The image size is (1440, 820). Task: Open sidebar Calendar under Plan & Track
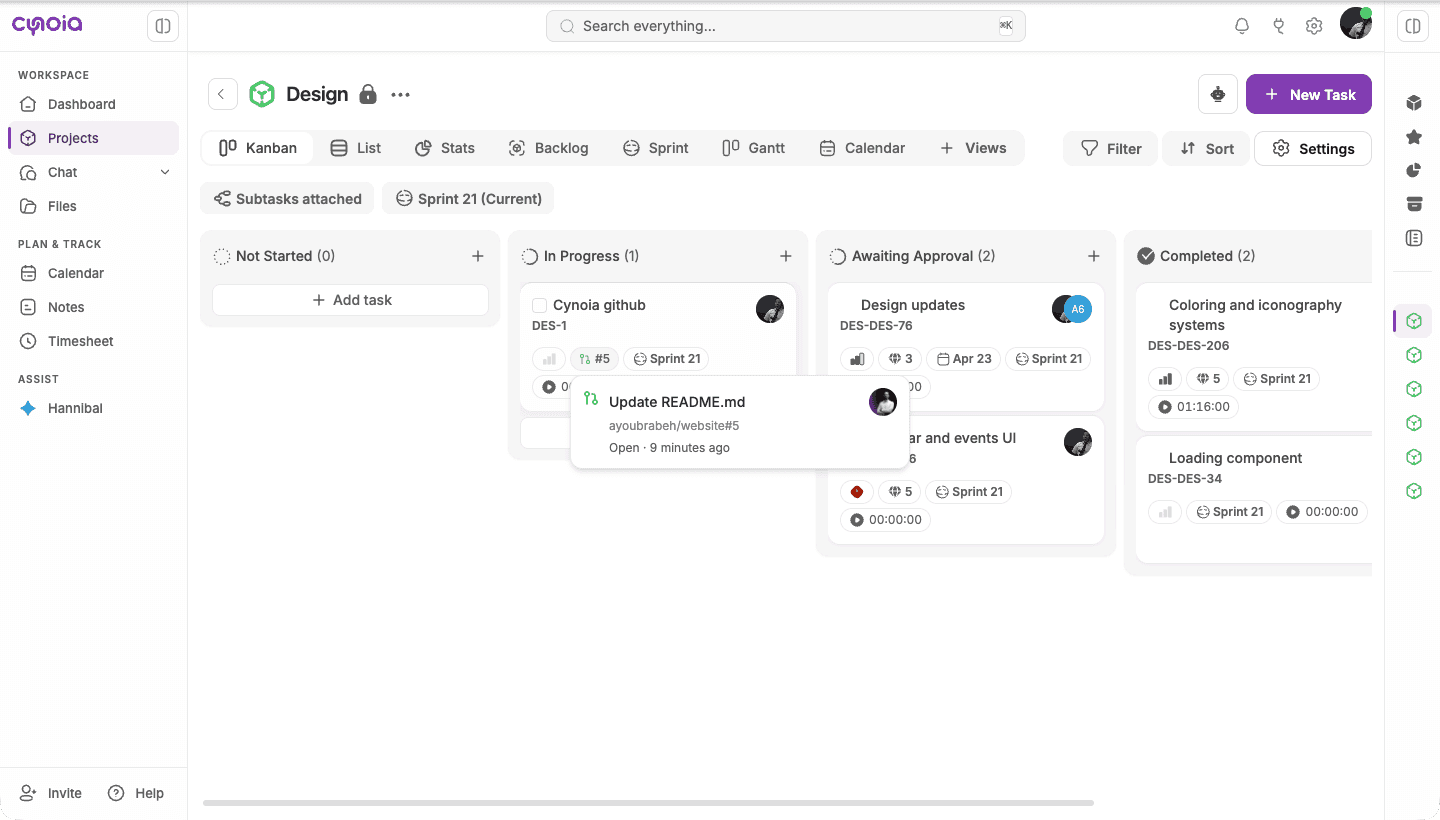tap(93, 273)
